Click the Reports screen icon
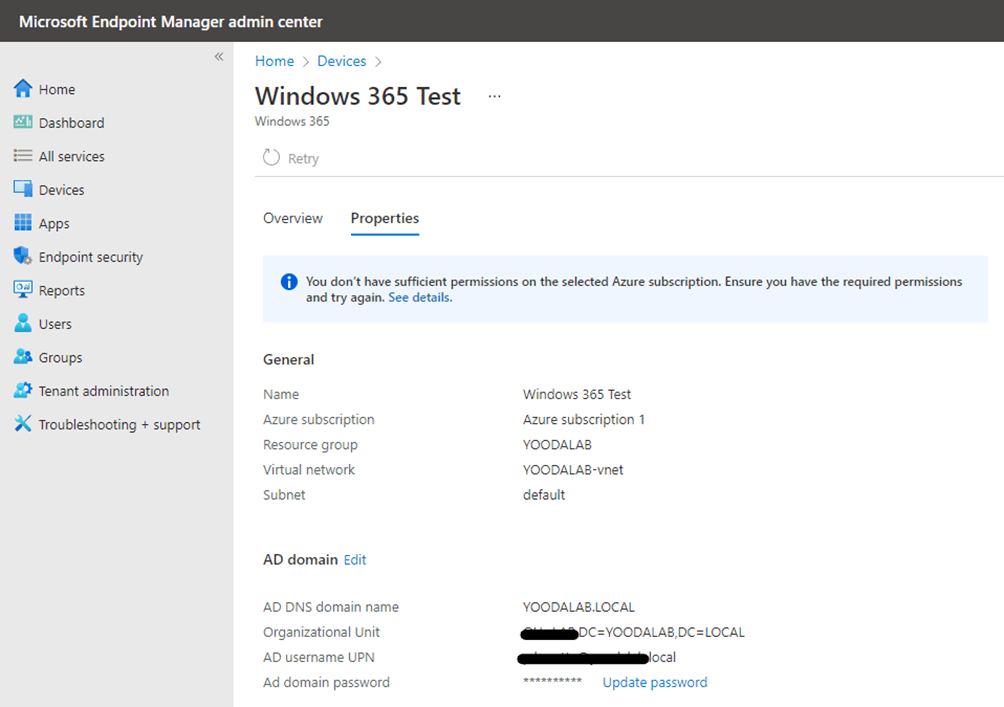Screen dimensions: 1004x707 coord(23,289)
